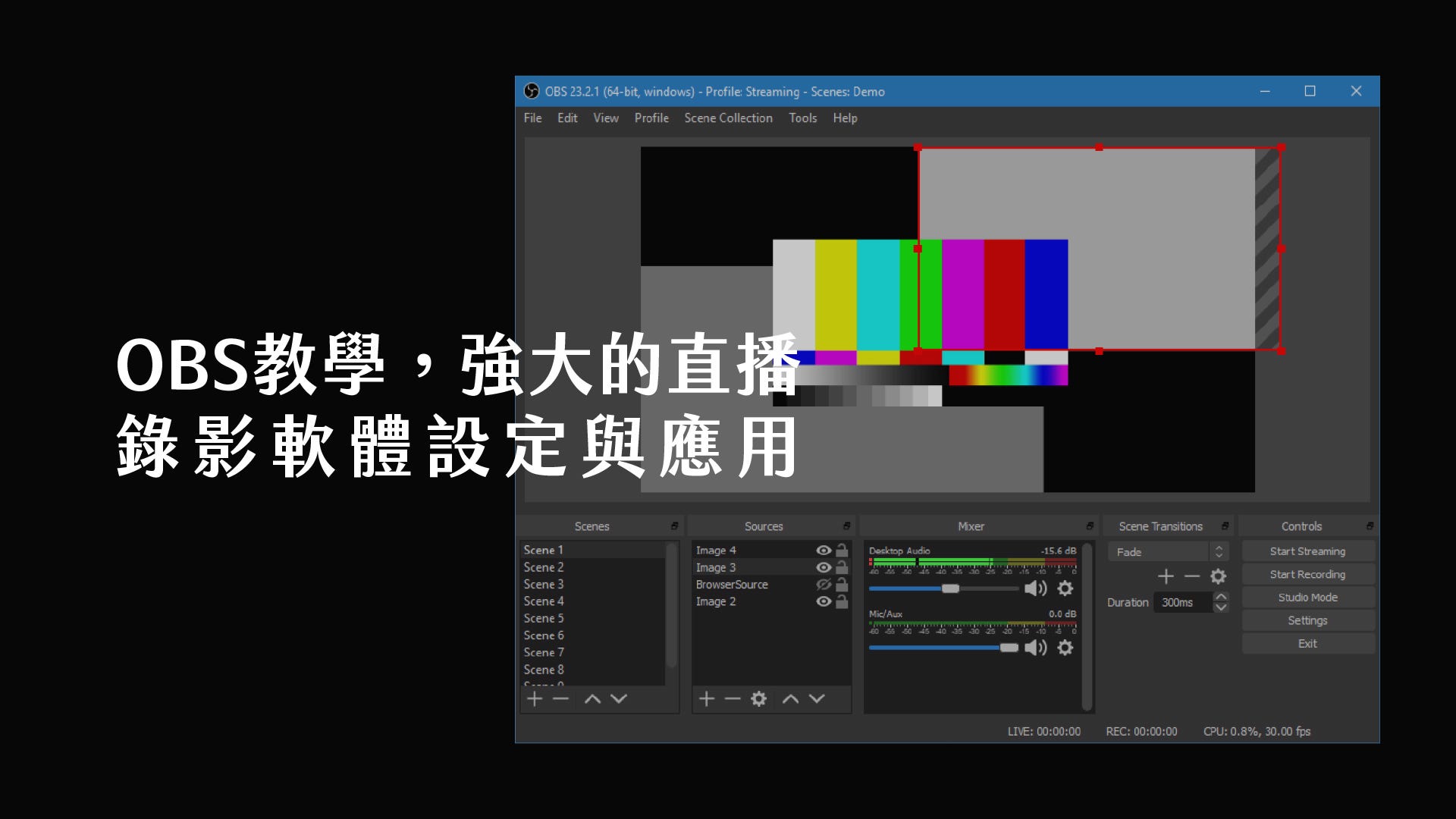Click the Duration 300ms input field
The width and height of the screenshot is (1456, 819).
1183,602
